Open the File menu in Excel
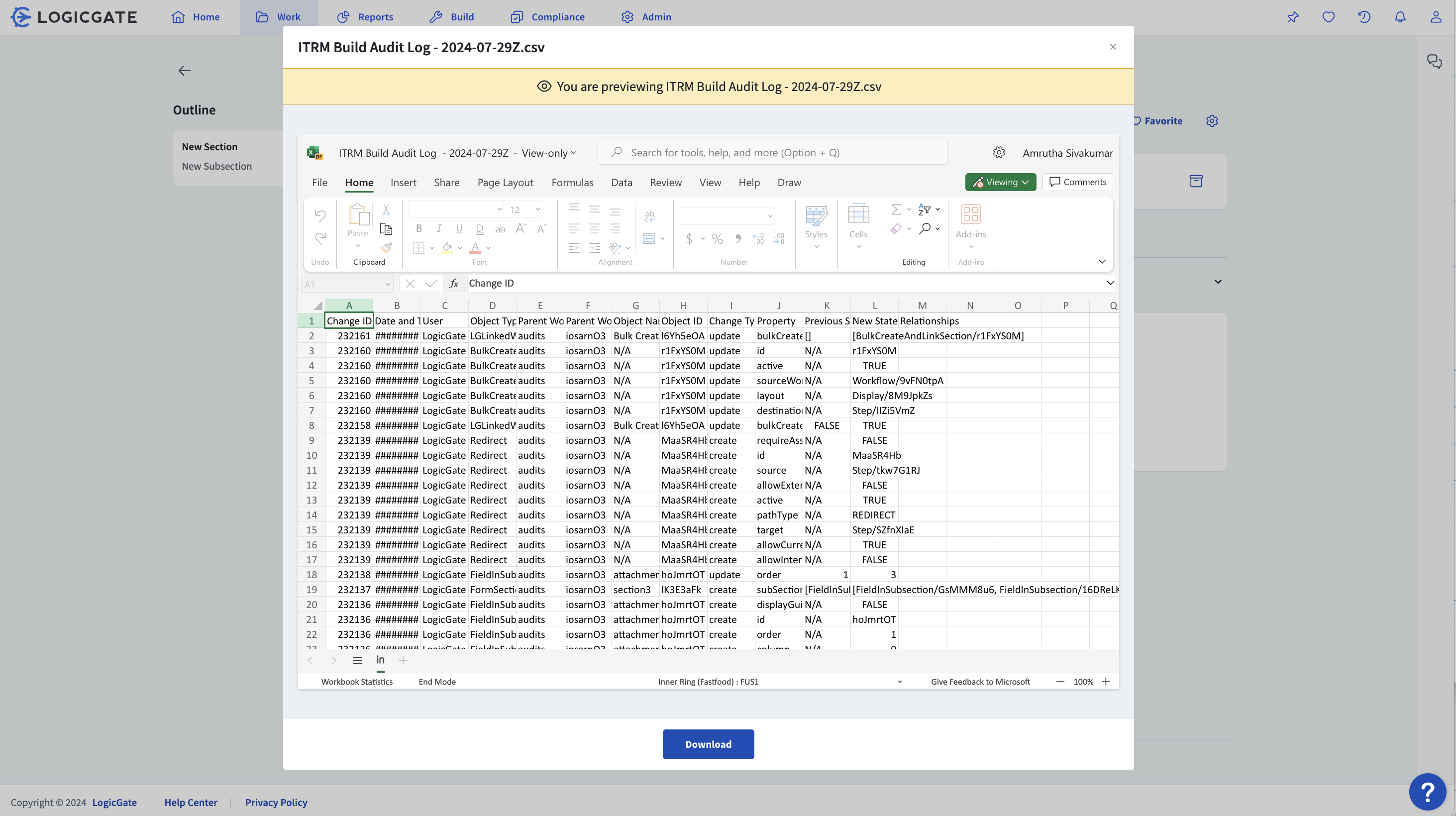Image resolution: width=1456 pixels, height=816 pixels. point(319,183)
